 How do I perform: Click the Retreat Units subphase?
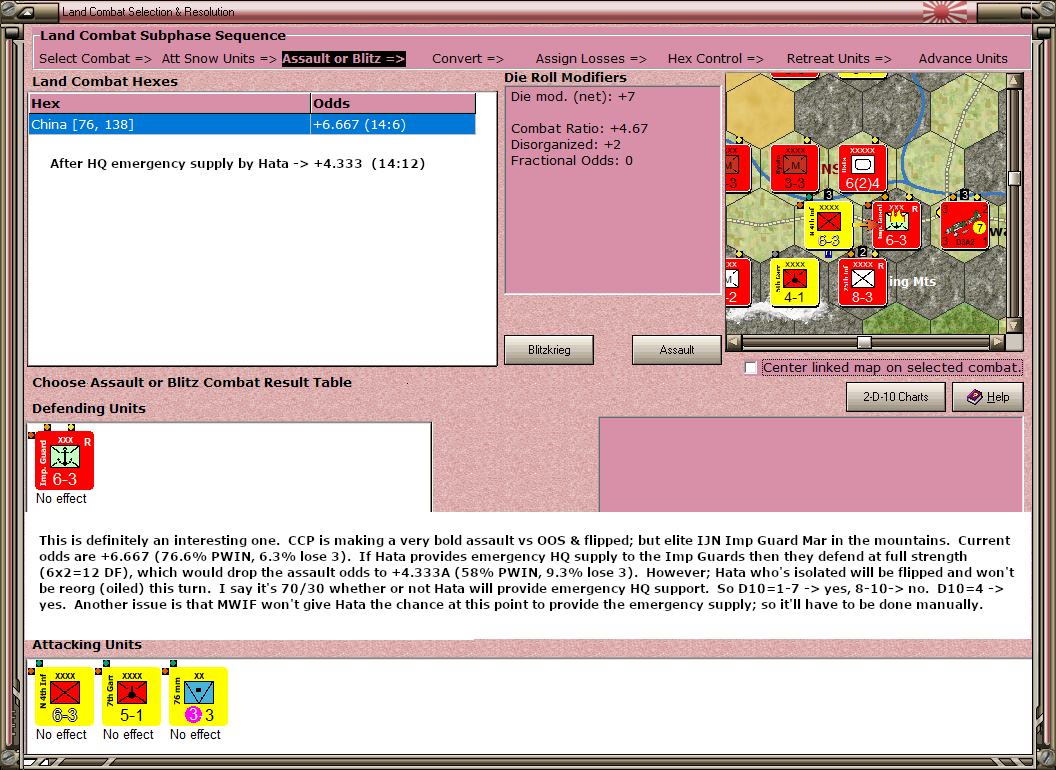point(839,59)
